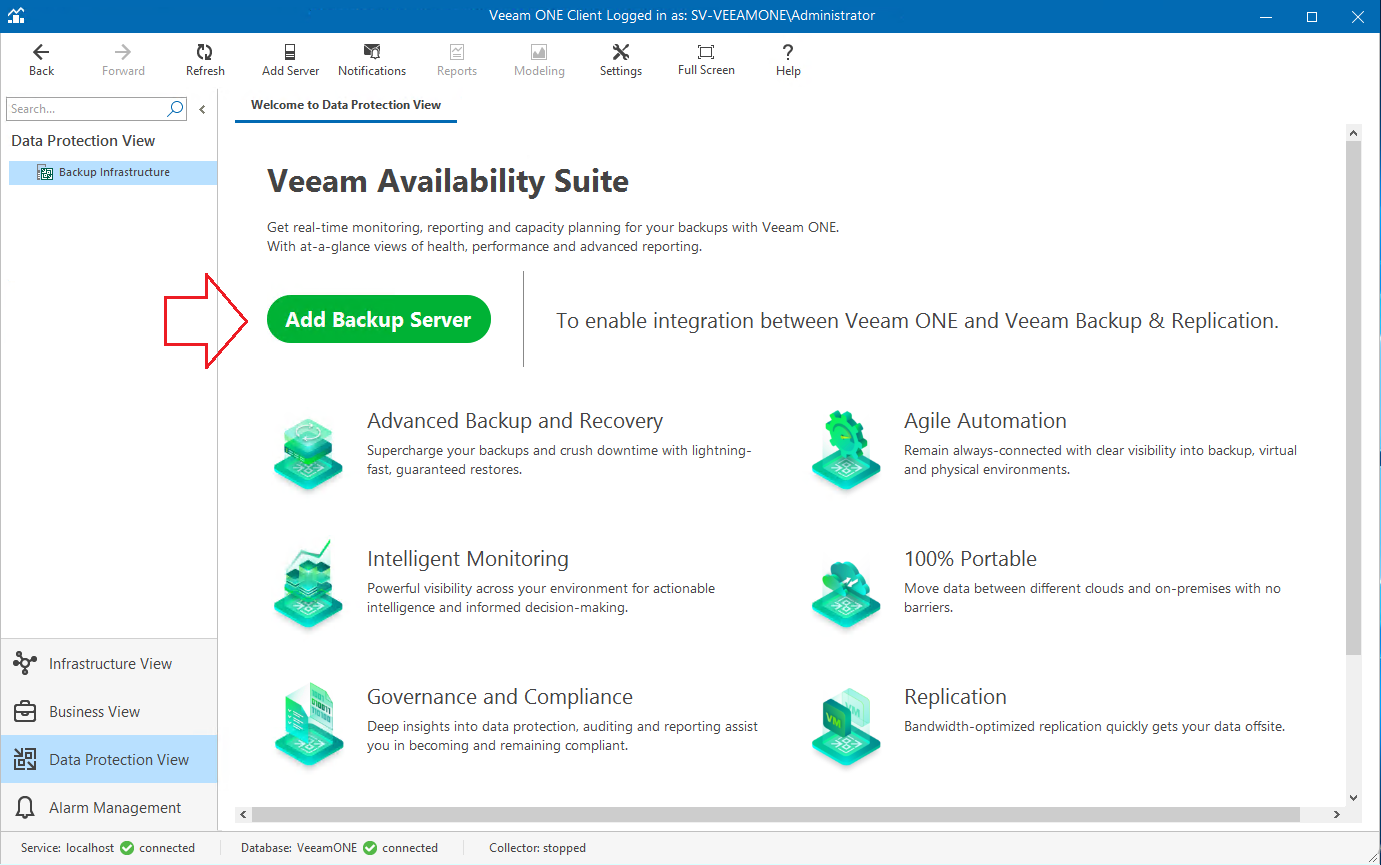Screen dimensions: 1381x865
Task: Switch to Infrastructure View
Action: [109, 663]
